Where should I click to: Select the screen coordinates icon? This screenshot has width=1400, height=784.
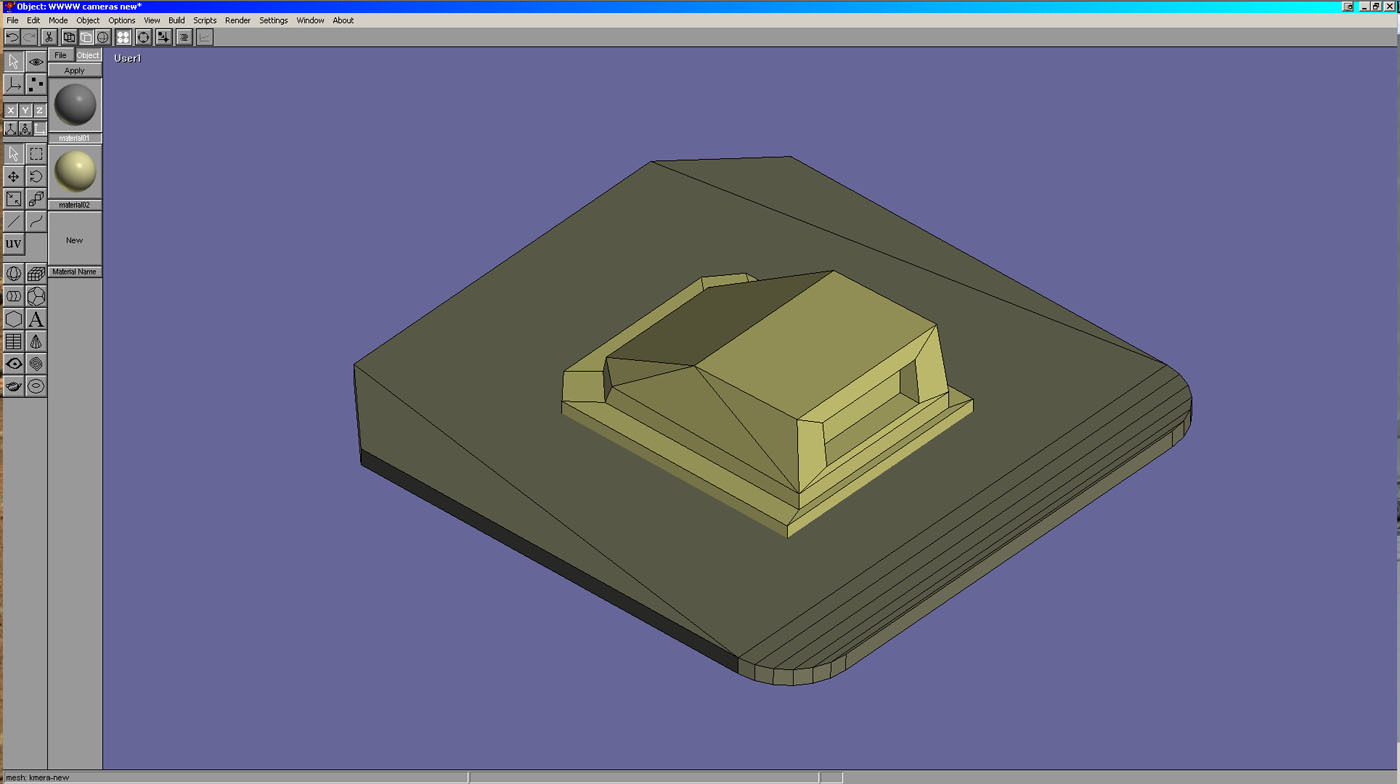(39, 129)
